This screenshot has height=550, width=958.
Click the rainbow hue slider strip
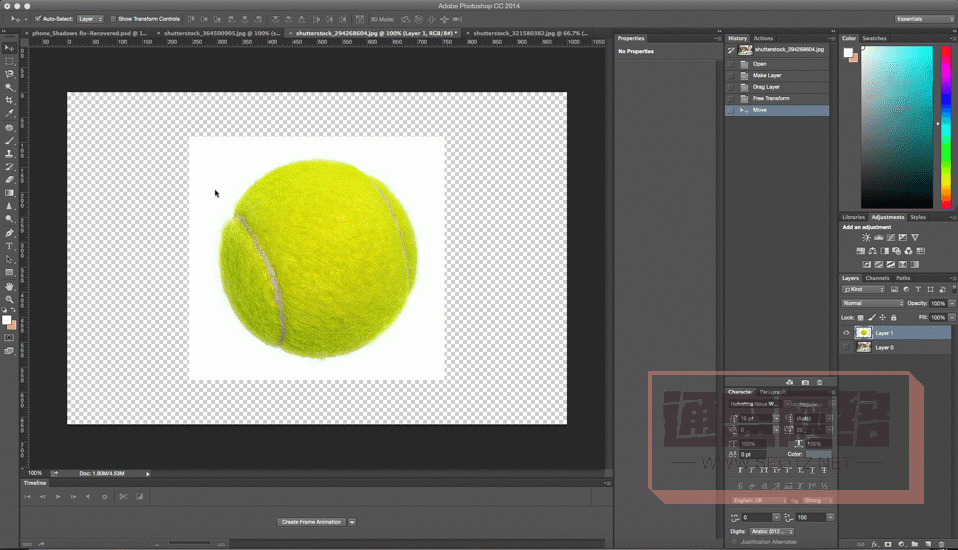tap(946, 127)
